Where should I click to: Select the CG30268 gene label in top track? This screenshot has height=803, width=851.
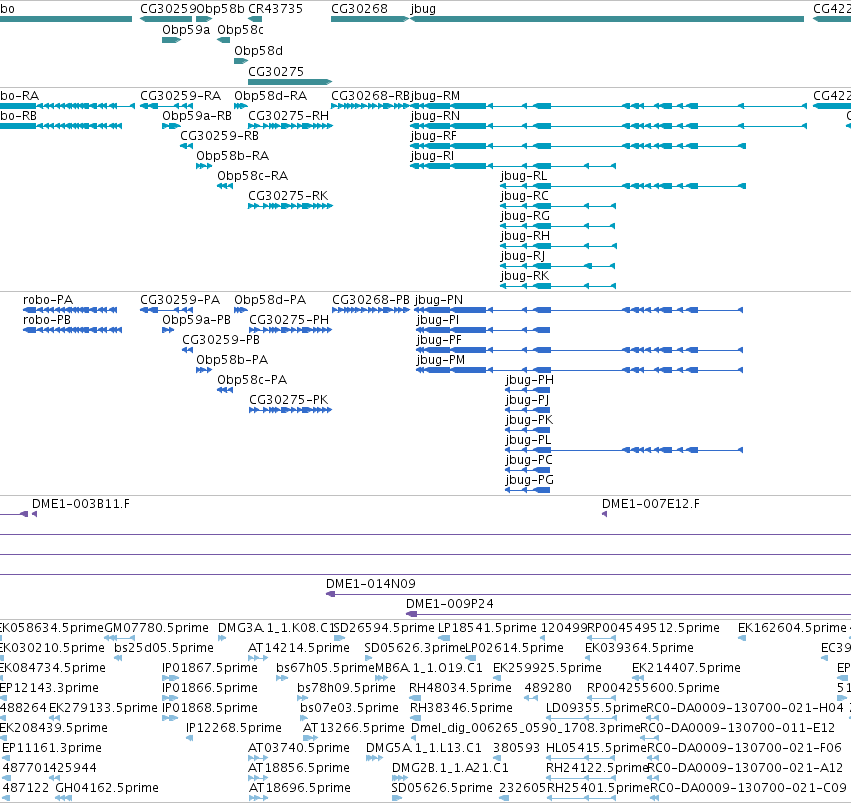coord(359,9)
